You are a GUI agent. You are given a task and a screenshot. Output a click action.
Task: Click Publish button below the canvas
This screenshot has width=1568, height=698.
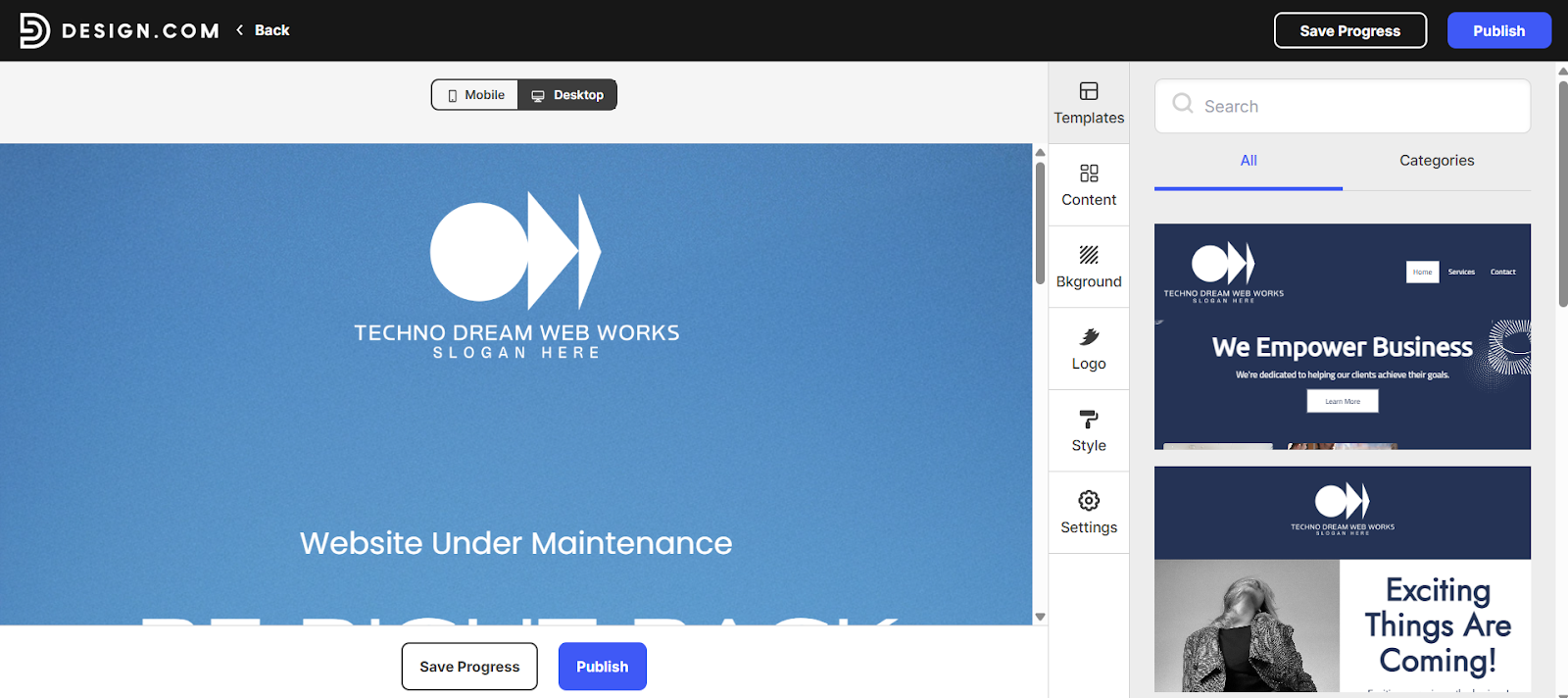[x=602, y=667]
